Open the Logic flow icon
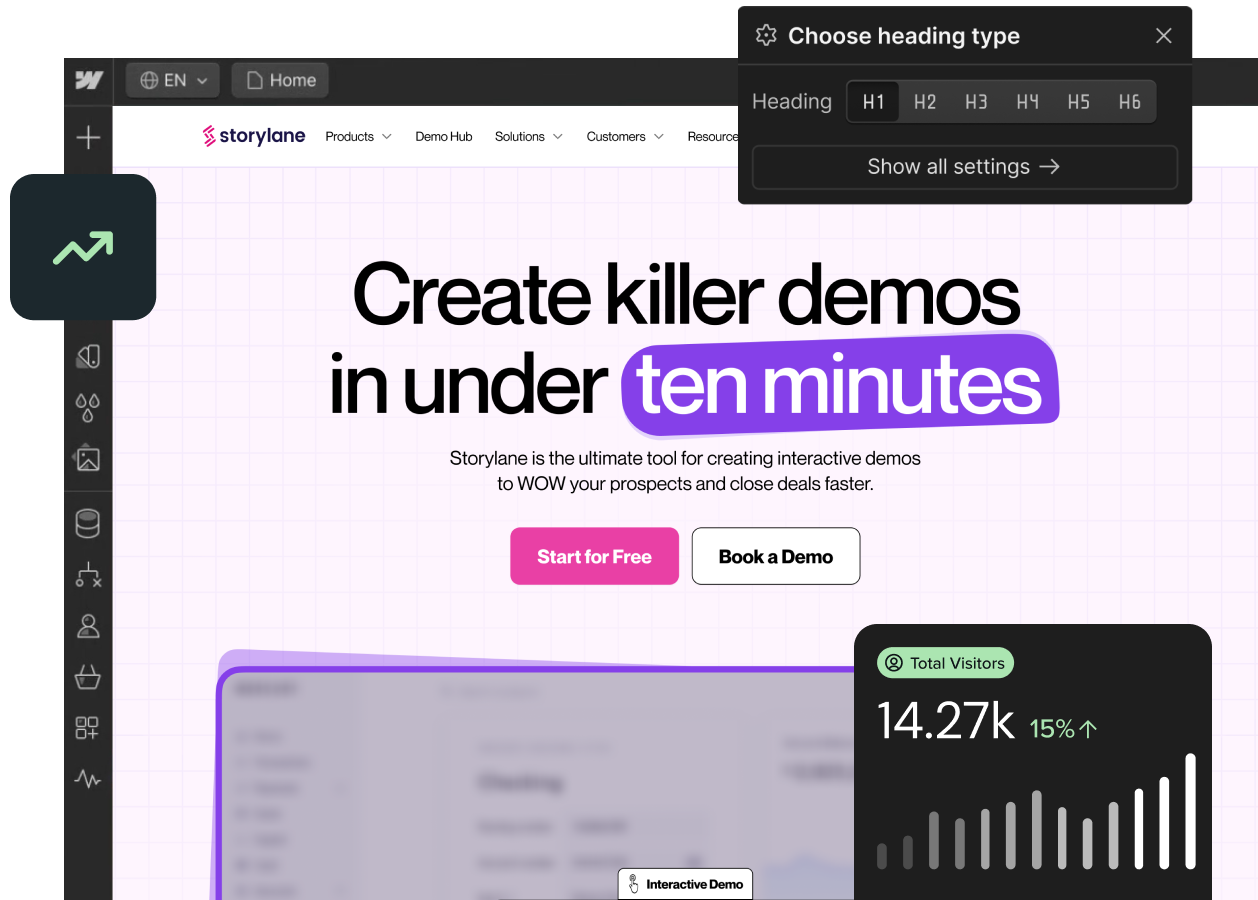The height and width of the screenshot is (900, 1258). coord(89,574)
